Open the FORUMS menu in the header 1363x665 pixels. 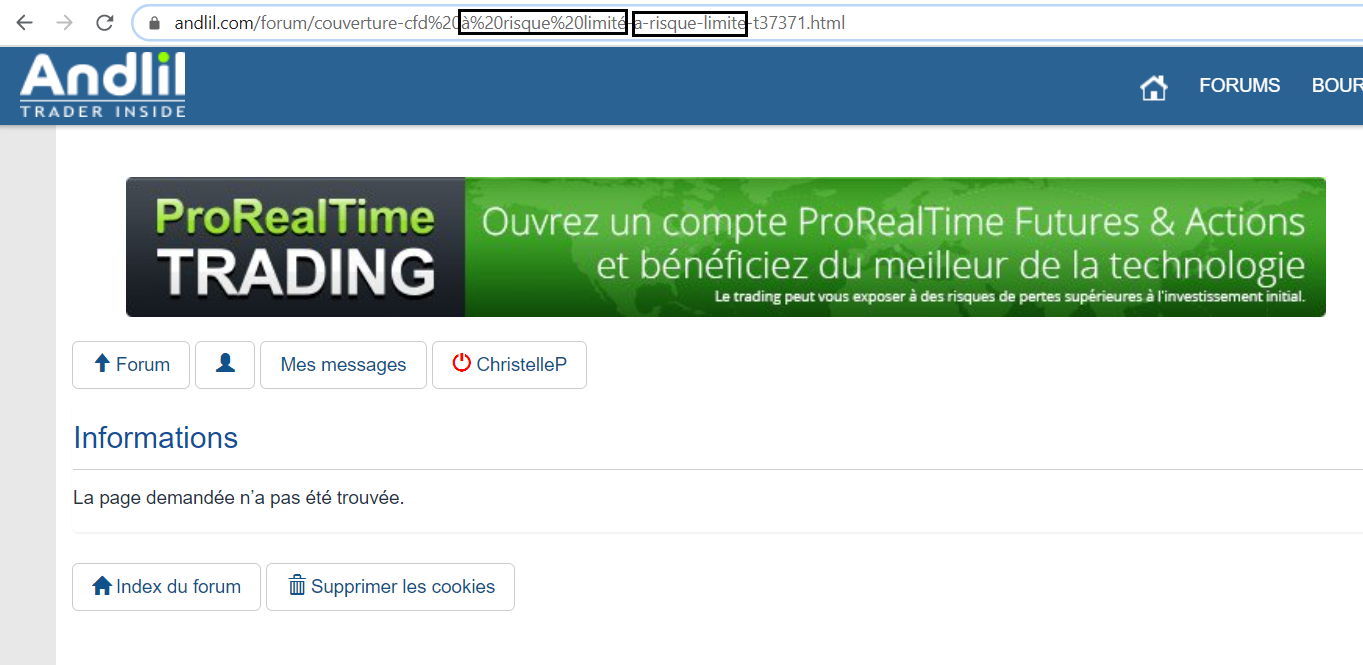1239,86
